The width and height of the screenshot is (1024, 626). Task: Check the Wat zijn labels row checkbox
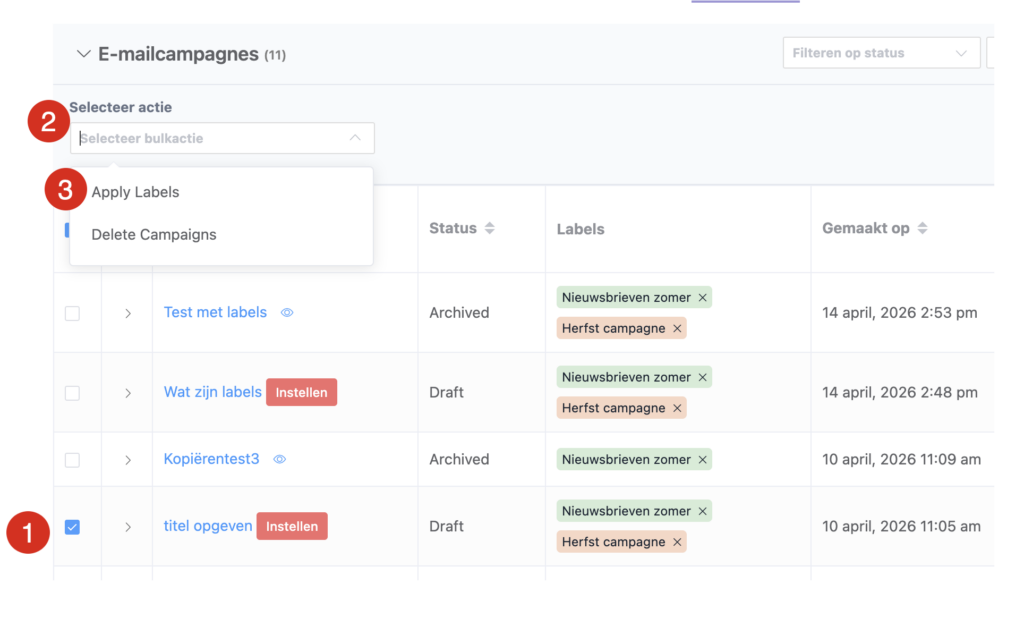72,393
